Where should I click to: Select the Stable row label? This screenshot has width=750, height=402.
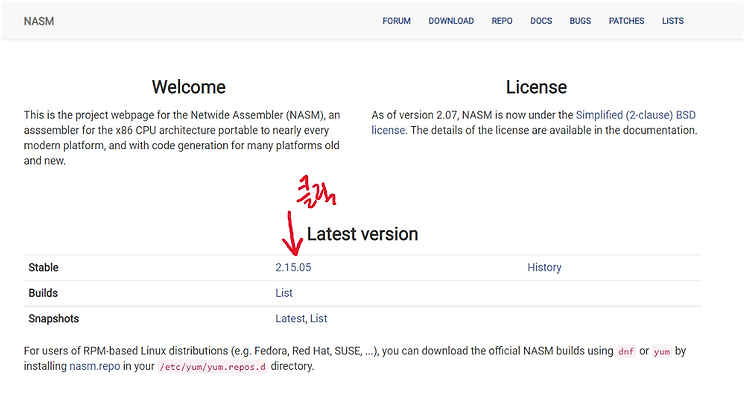point(43,268)
